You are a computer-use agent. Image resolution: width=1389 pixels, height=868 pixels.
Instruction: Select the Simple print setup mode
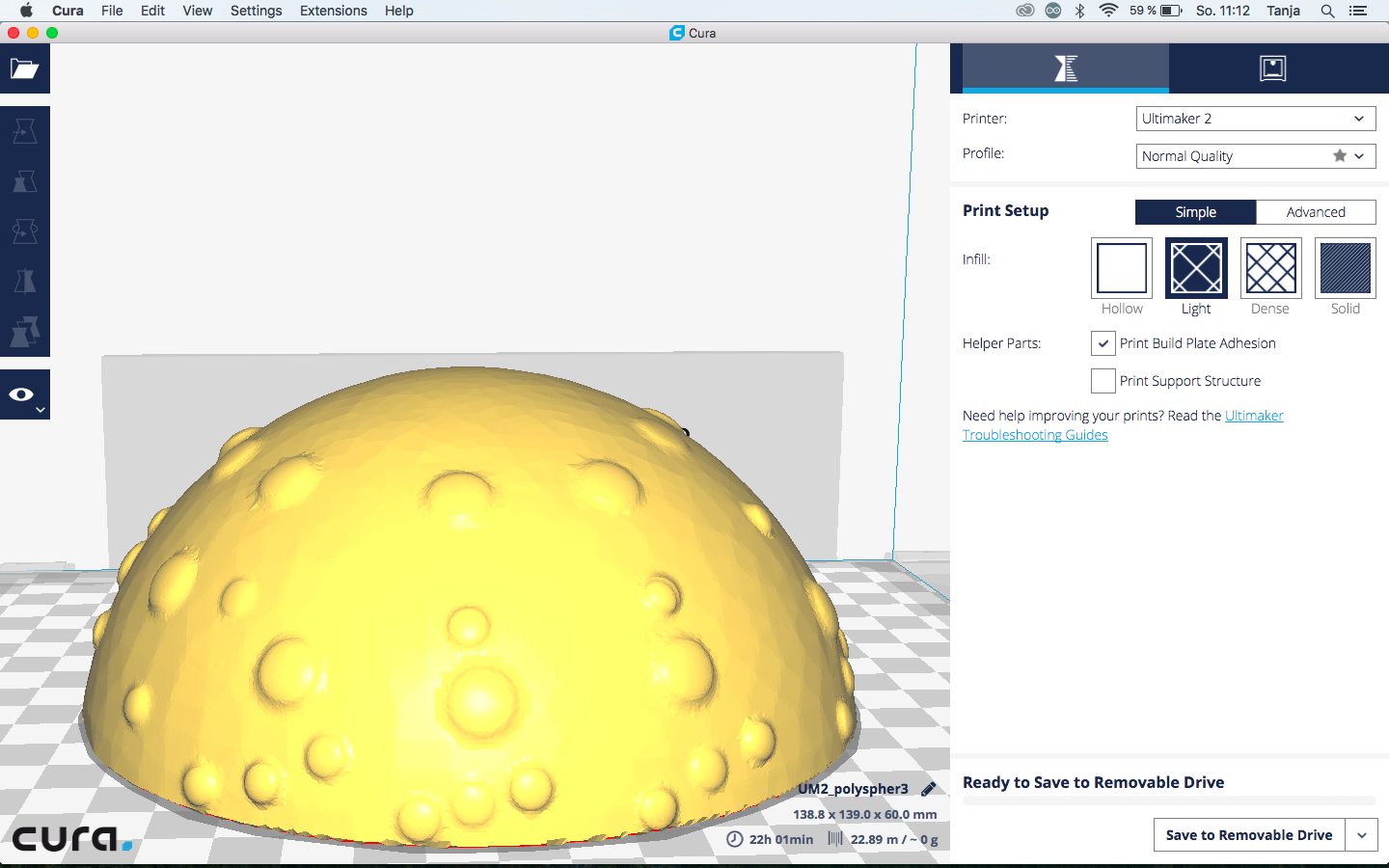coord(1195,212)
